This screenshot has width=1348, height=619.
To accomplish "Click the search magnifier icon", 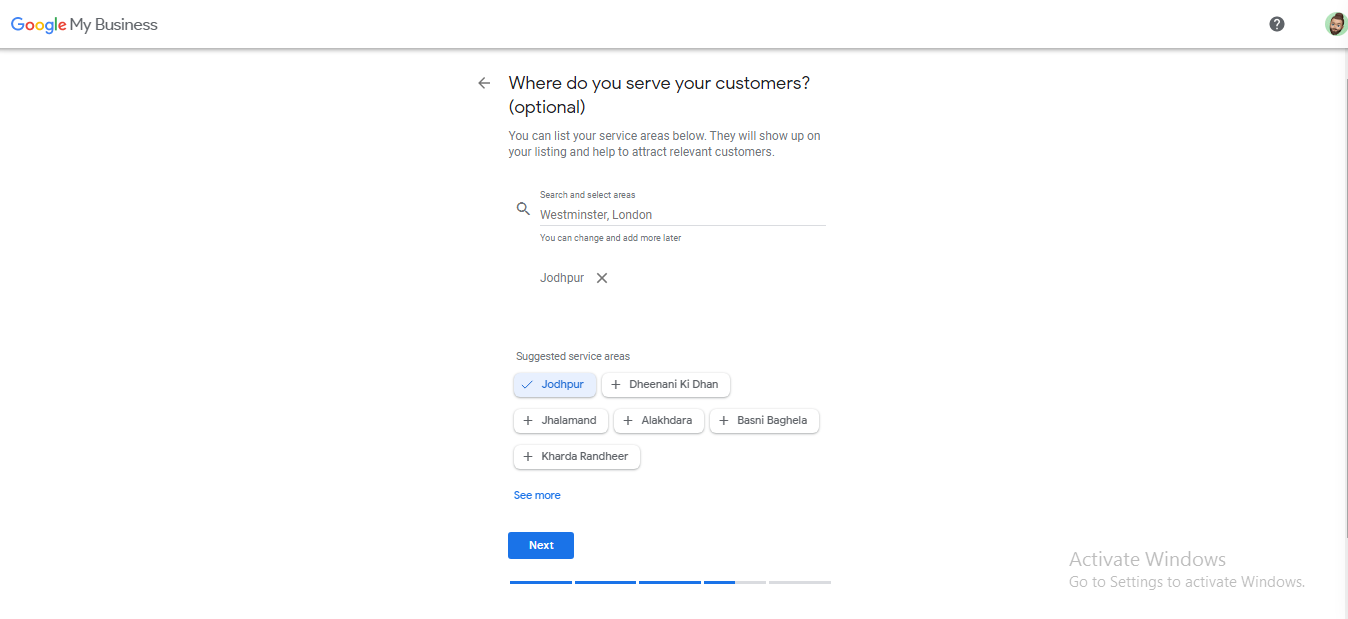I will point(522,209).
